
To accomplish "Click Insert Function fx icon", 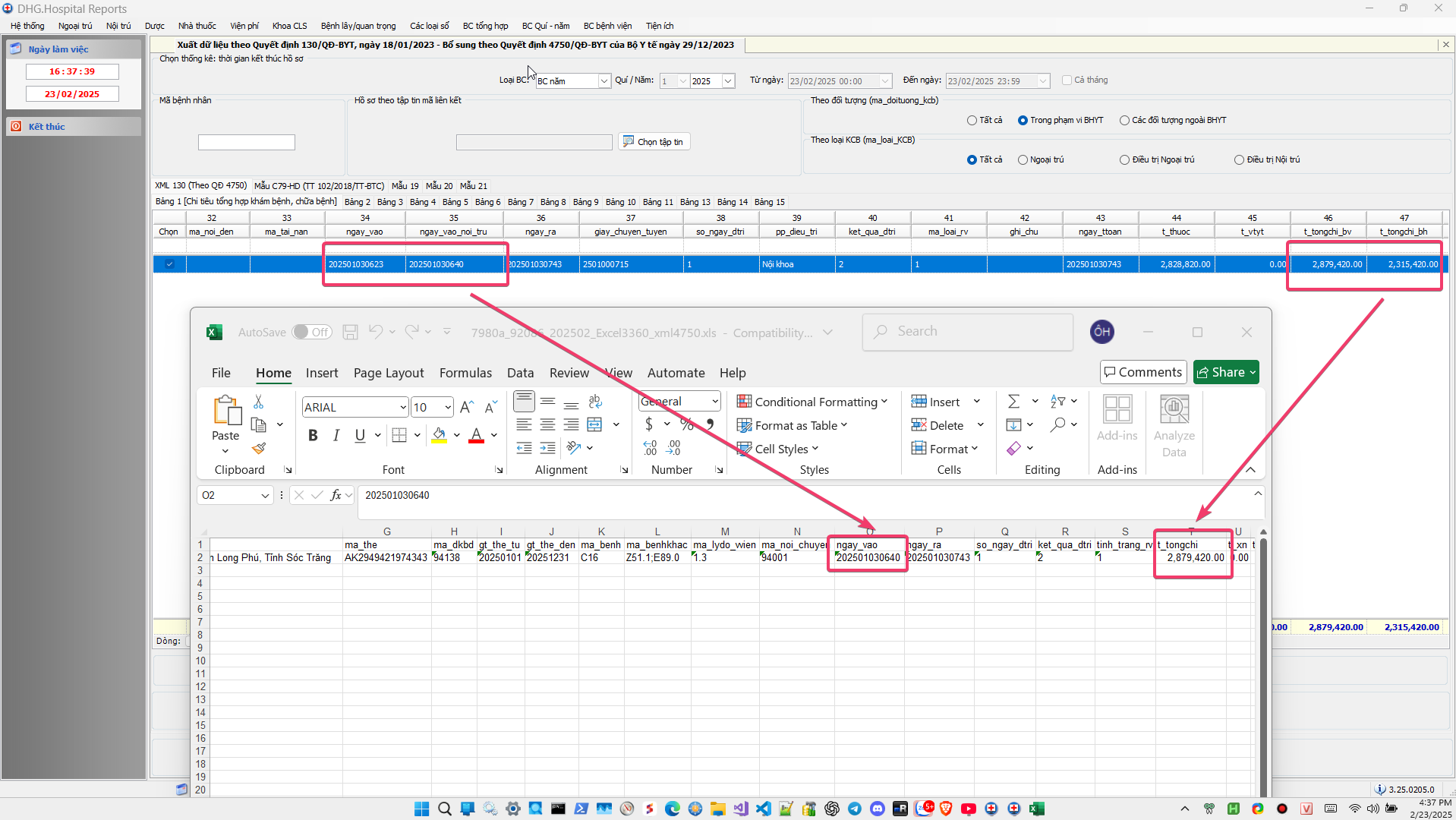I will click(x=336, y=495).
